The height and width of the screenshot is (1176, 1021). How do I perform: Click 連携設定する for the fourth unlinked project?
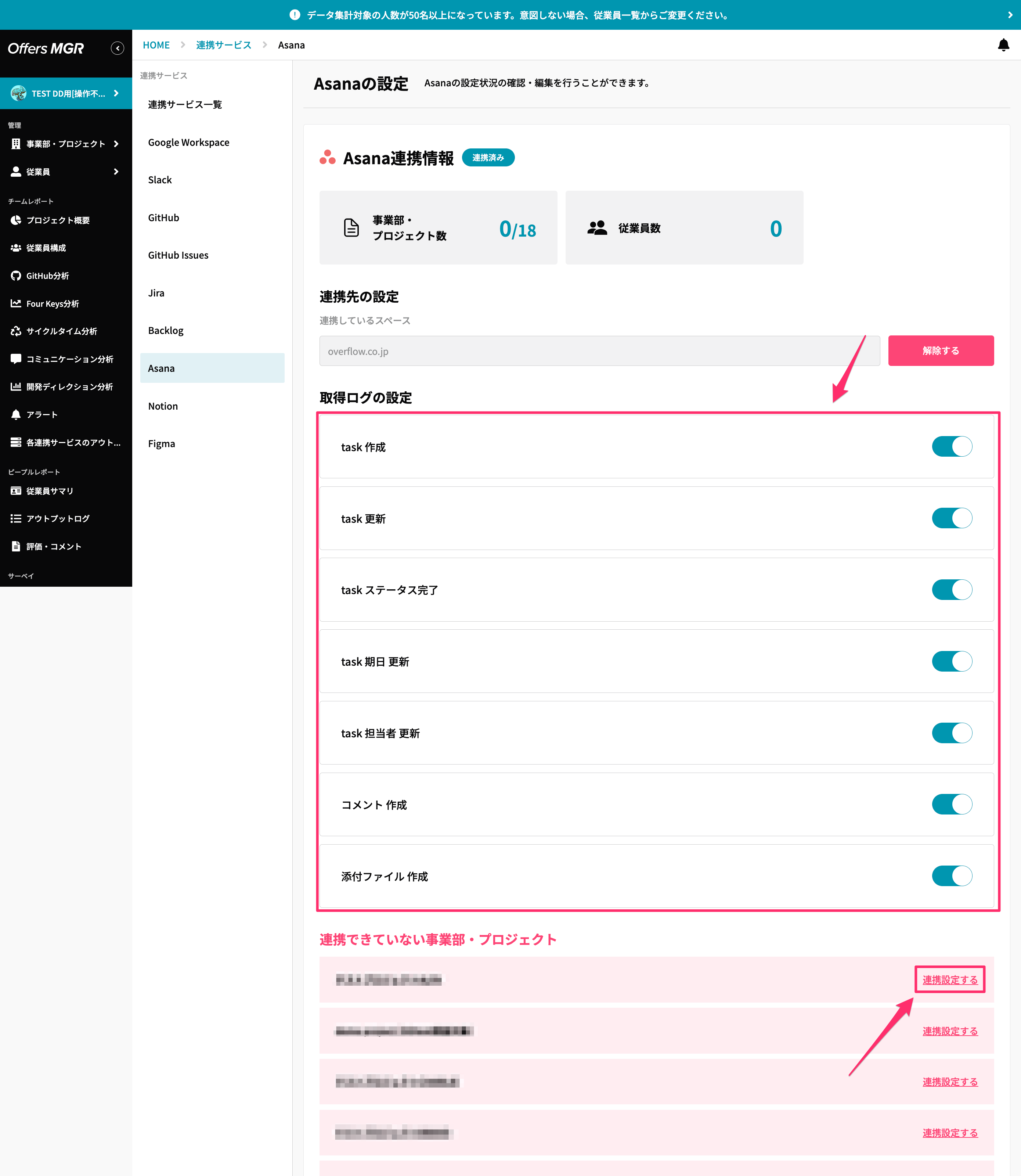(950, 1133)
